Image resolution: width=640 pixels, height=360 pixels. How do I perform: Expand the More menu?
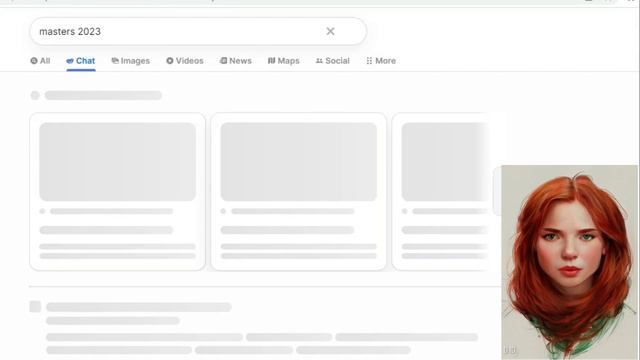click(381, 61)
